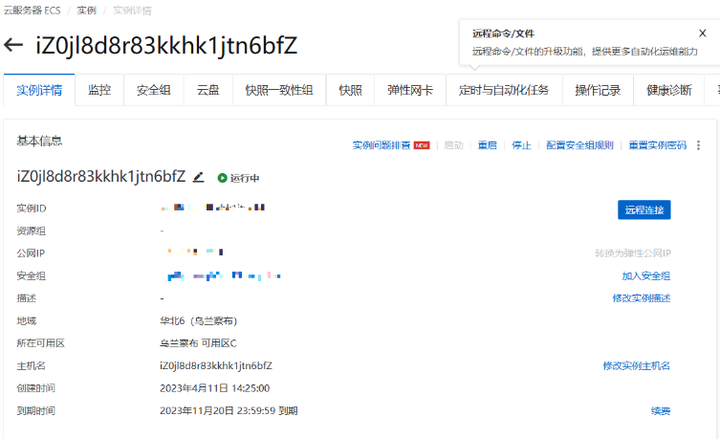Click the 启动 action link
The height and width of the screenshot is (439, 720).
[454, 145]
